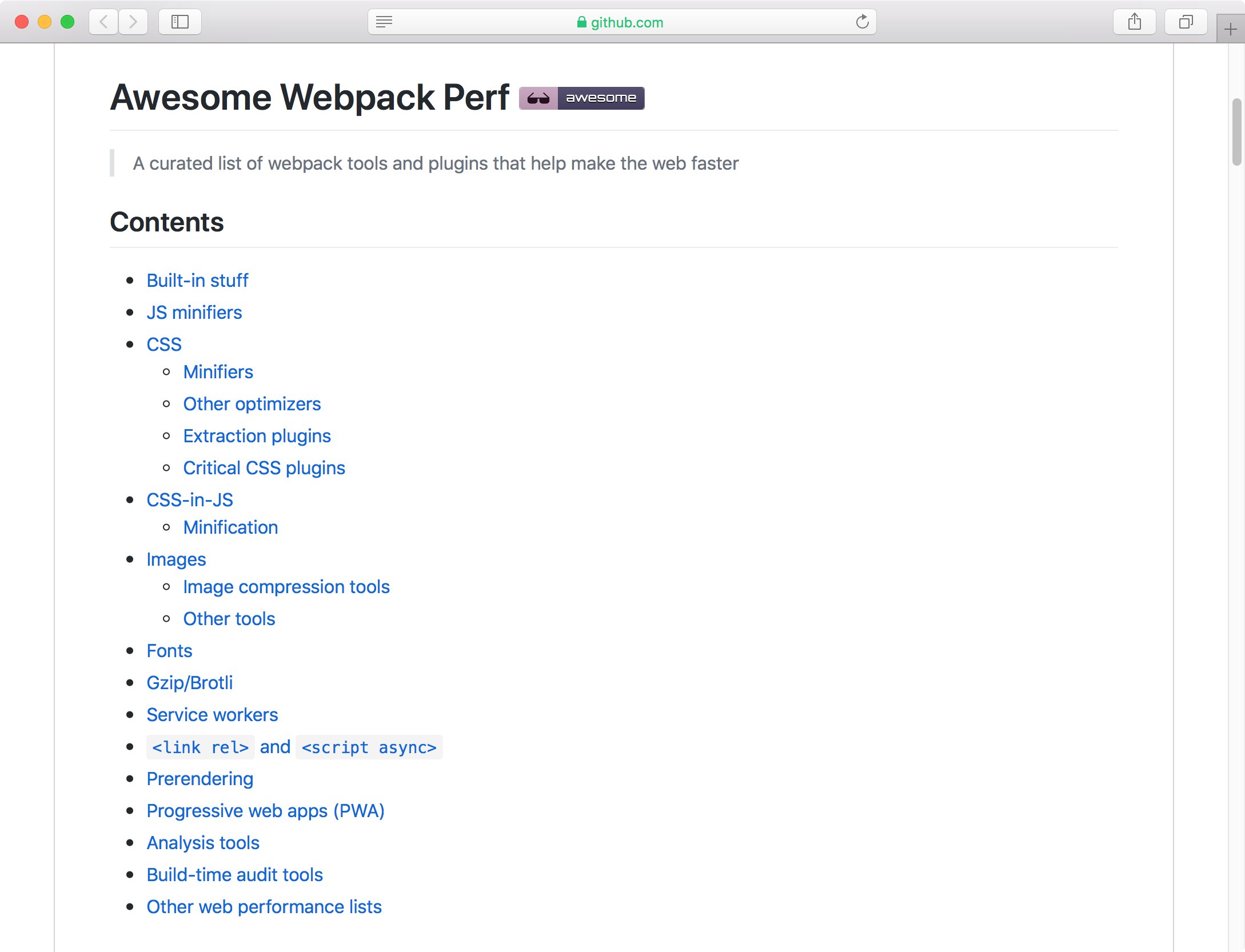Open Service workers link

tap(212, 714)
